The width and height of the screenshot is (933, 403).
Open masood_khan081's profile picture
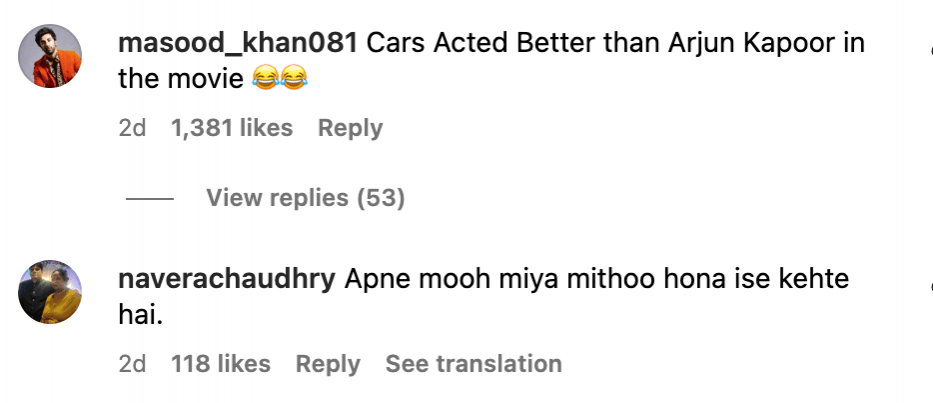click(x=50, y=56)
